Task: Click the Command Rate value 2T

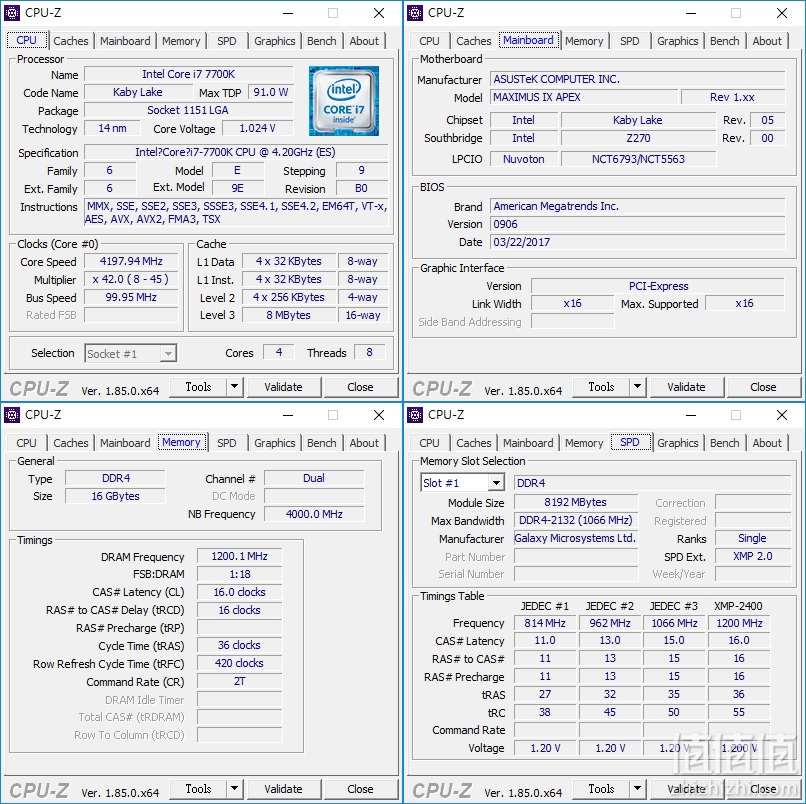Action: (240, 681)
